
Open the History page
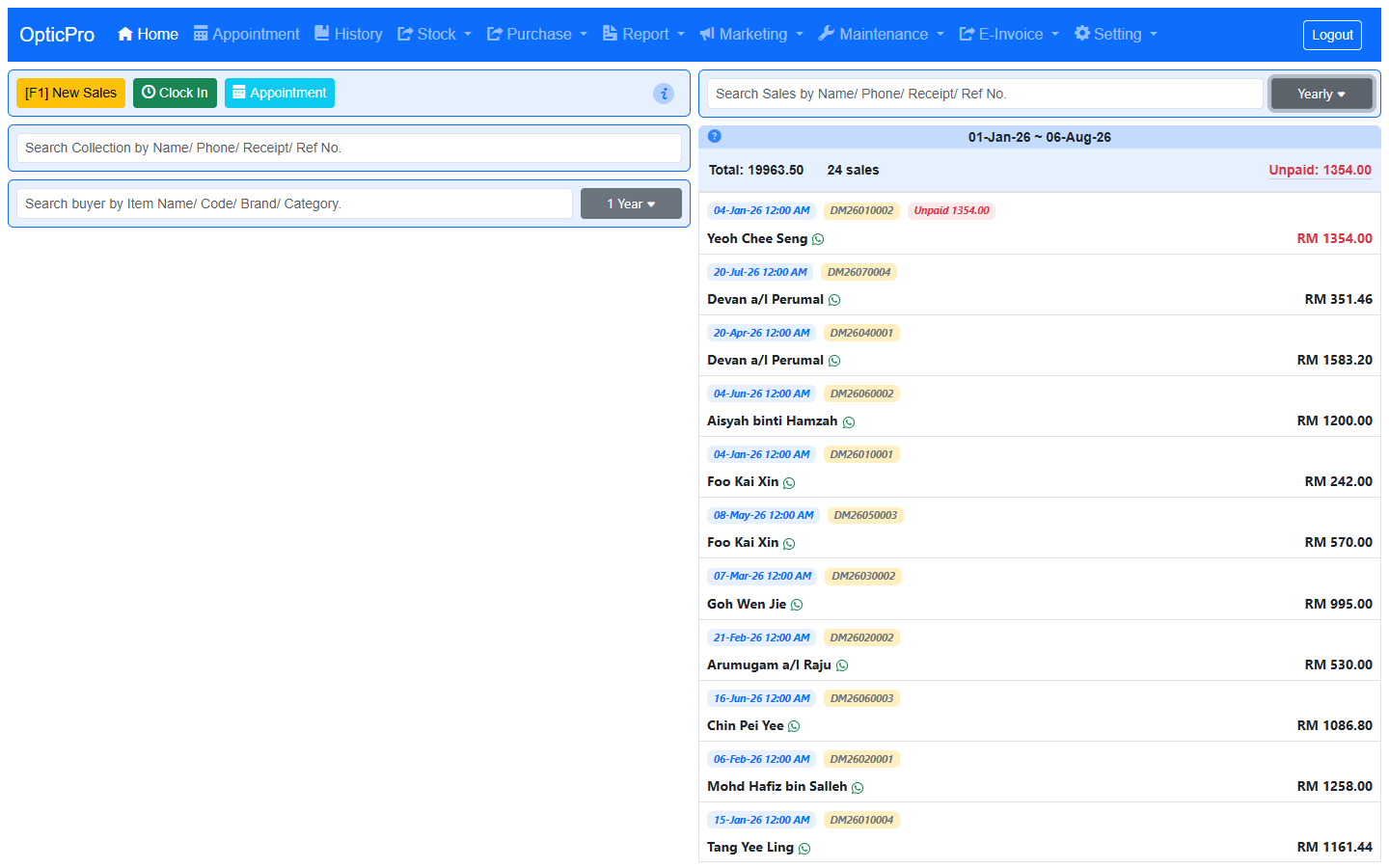(349, 34)
